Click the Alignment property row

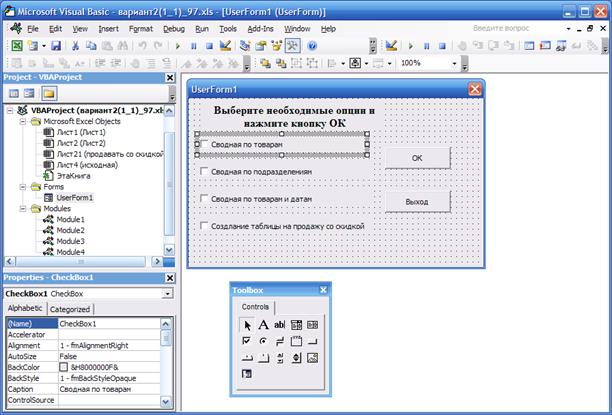click(x=83, y=346)
